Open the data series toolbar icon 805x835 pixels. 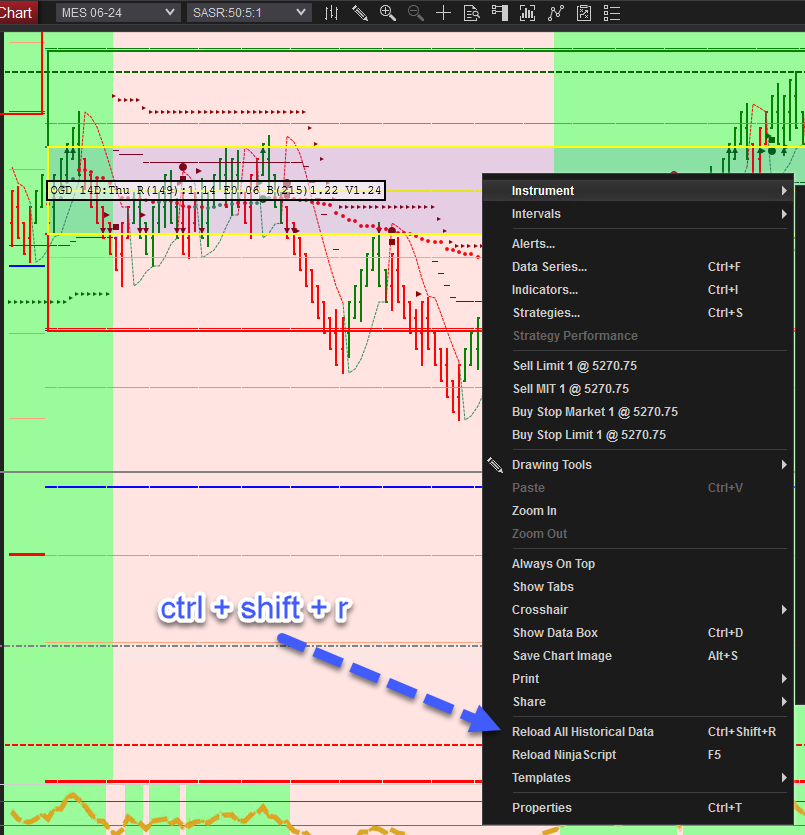click(527, 13)
